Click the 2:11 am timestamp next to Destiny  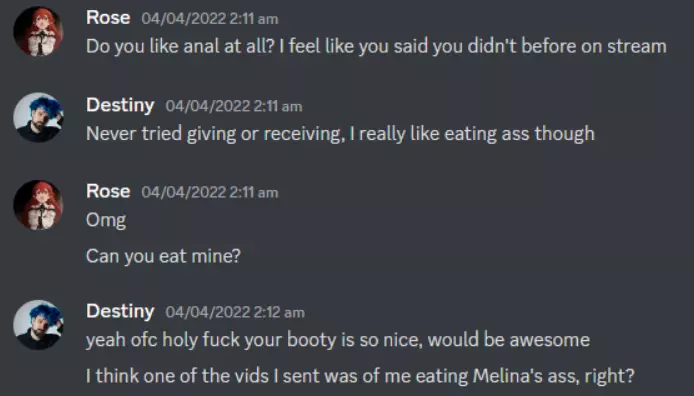pyautogui.click(x=234, y=106)
